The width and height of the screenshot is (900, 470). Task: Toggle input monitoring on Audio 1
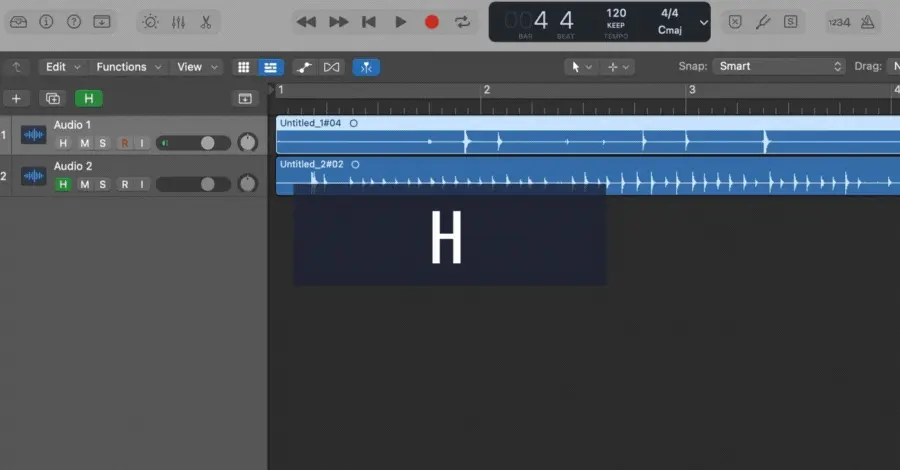click(x=142, y=143)
